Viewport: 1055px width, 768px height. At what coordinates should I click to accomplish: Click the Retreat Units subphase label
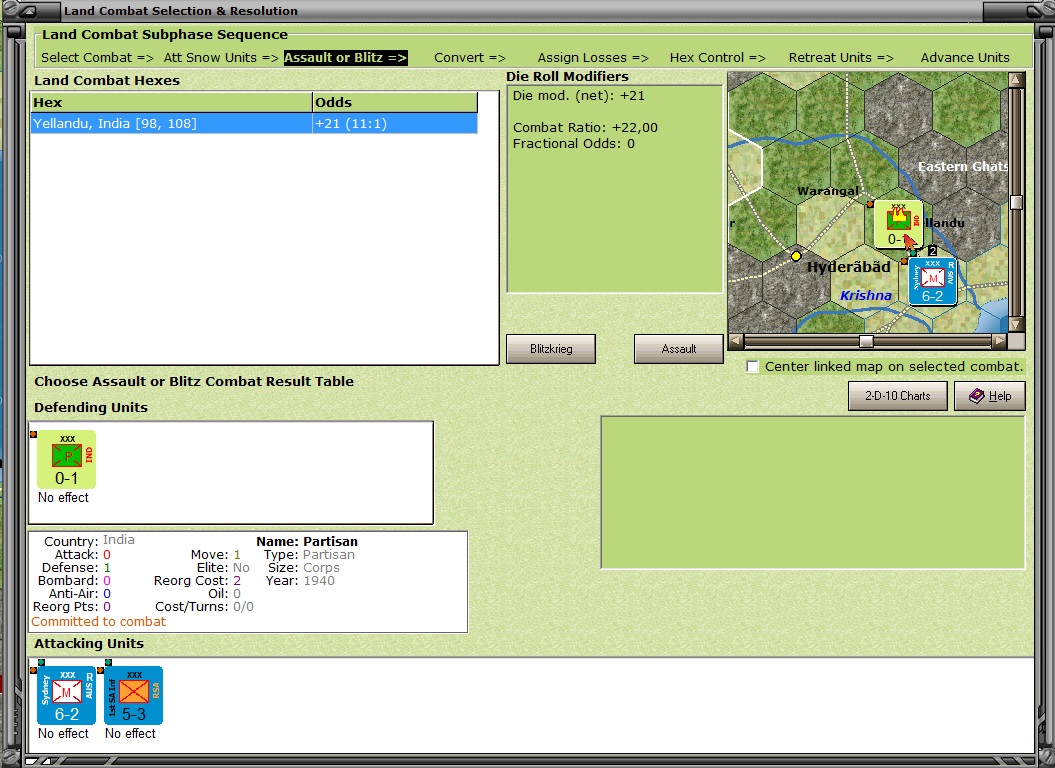841,58
